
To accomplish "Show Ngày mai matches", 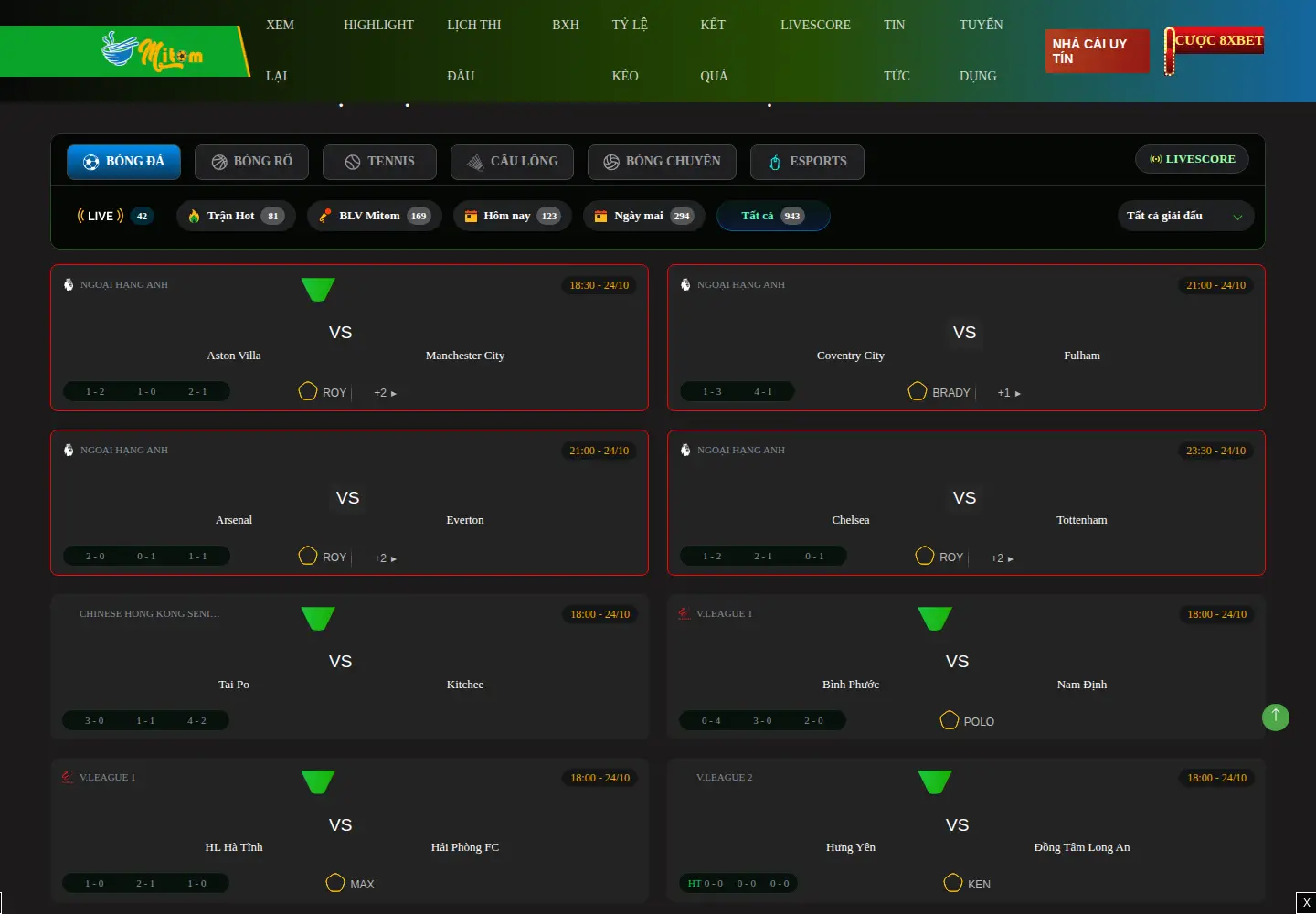I will (x=644, y=216).
